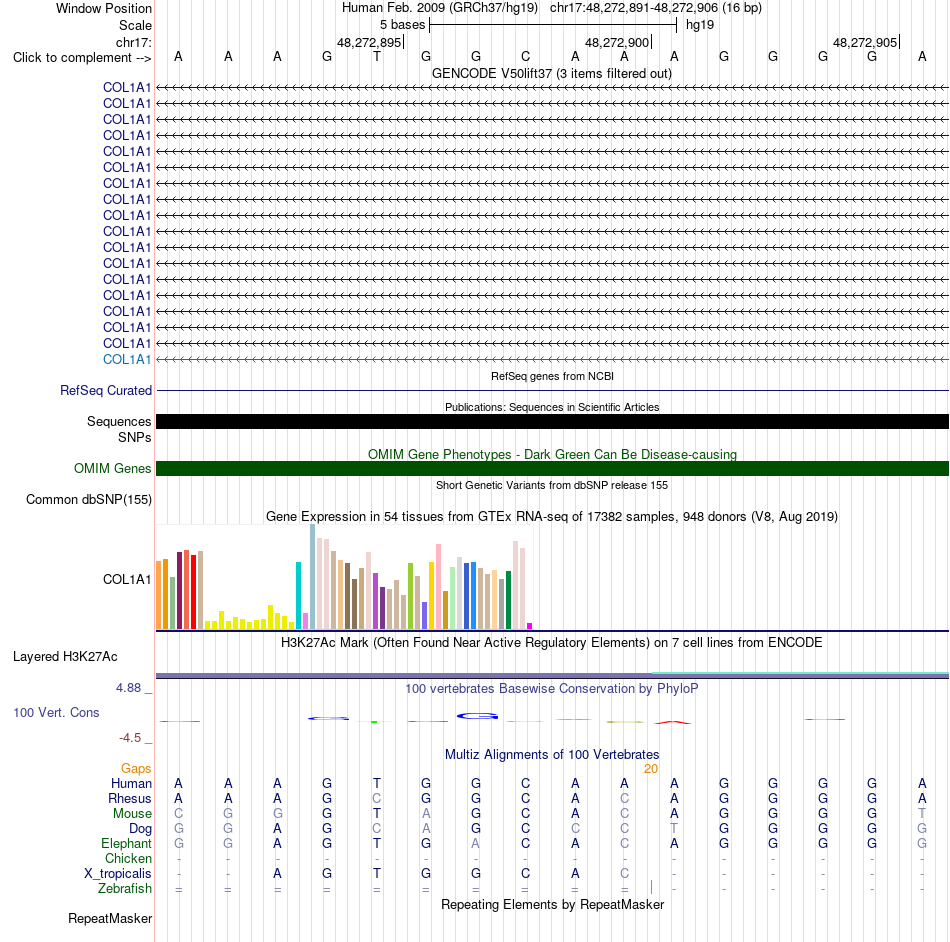This screenshot has width=950, height=942.
Task: Select the light-blue COL1A1 transcript label
Action: click(127, 359)
